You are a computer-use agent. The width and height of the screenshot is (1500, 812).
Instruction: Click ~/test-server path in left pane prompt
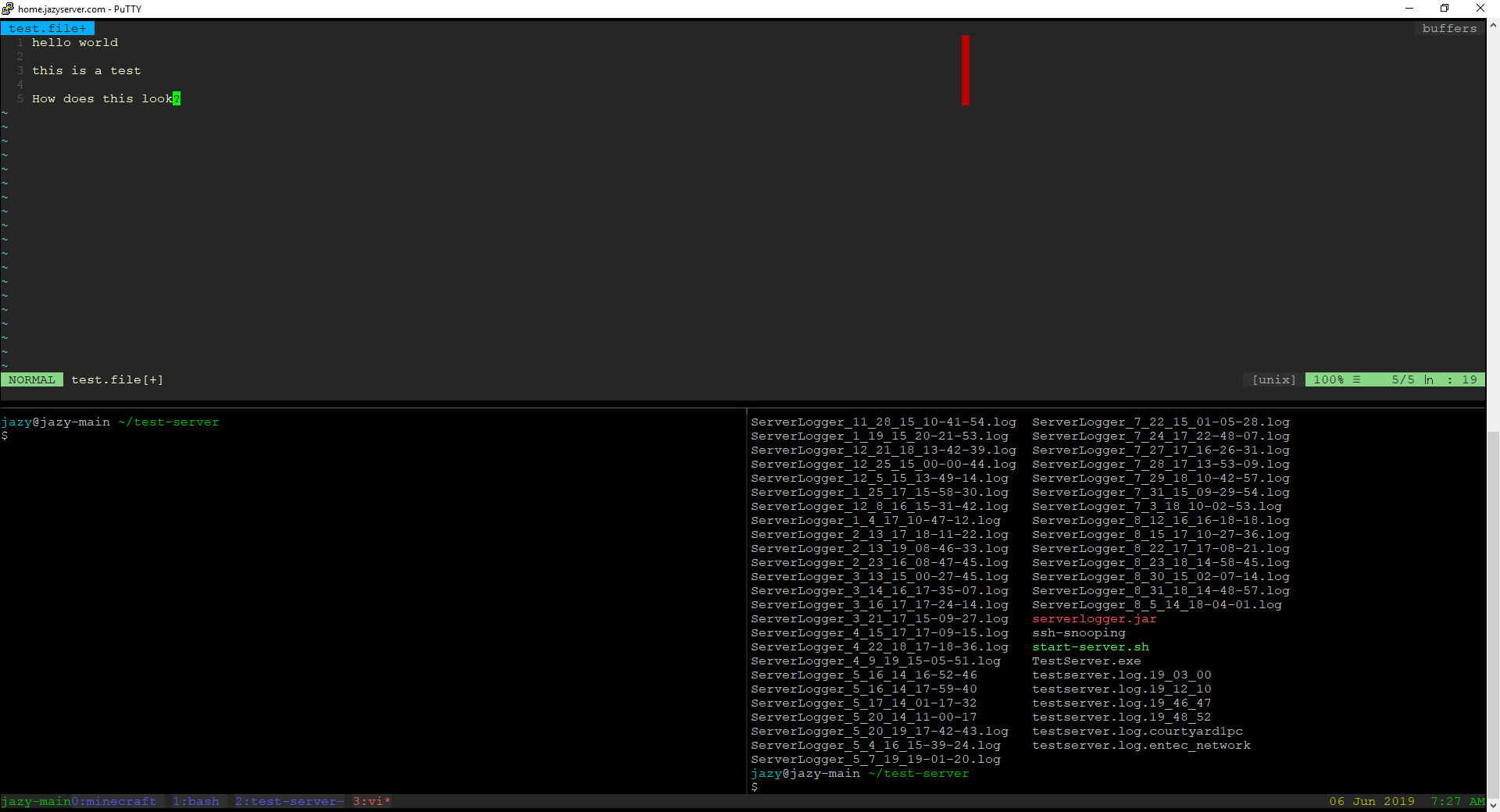tap(169, 422)
